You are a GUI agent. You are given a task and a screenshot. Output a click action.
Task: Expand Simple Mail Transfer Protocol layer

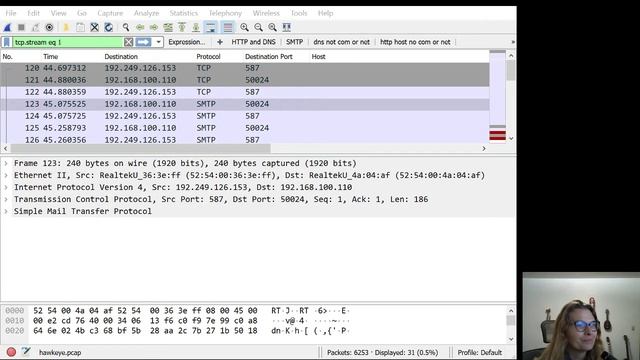tap(6, 211)
